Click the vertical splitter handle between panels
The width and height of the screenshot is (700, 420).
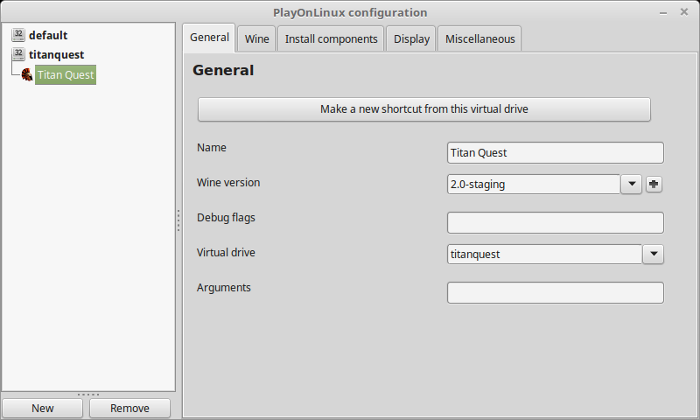click(179, 220)
